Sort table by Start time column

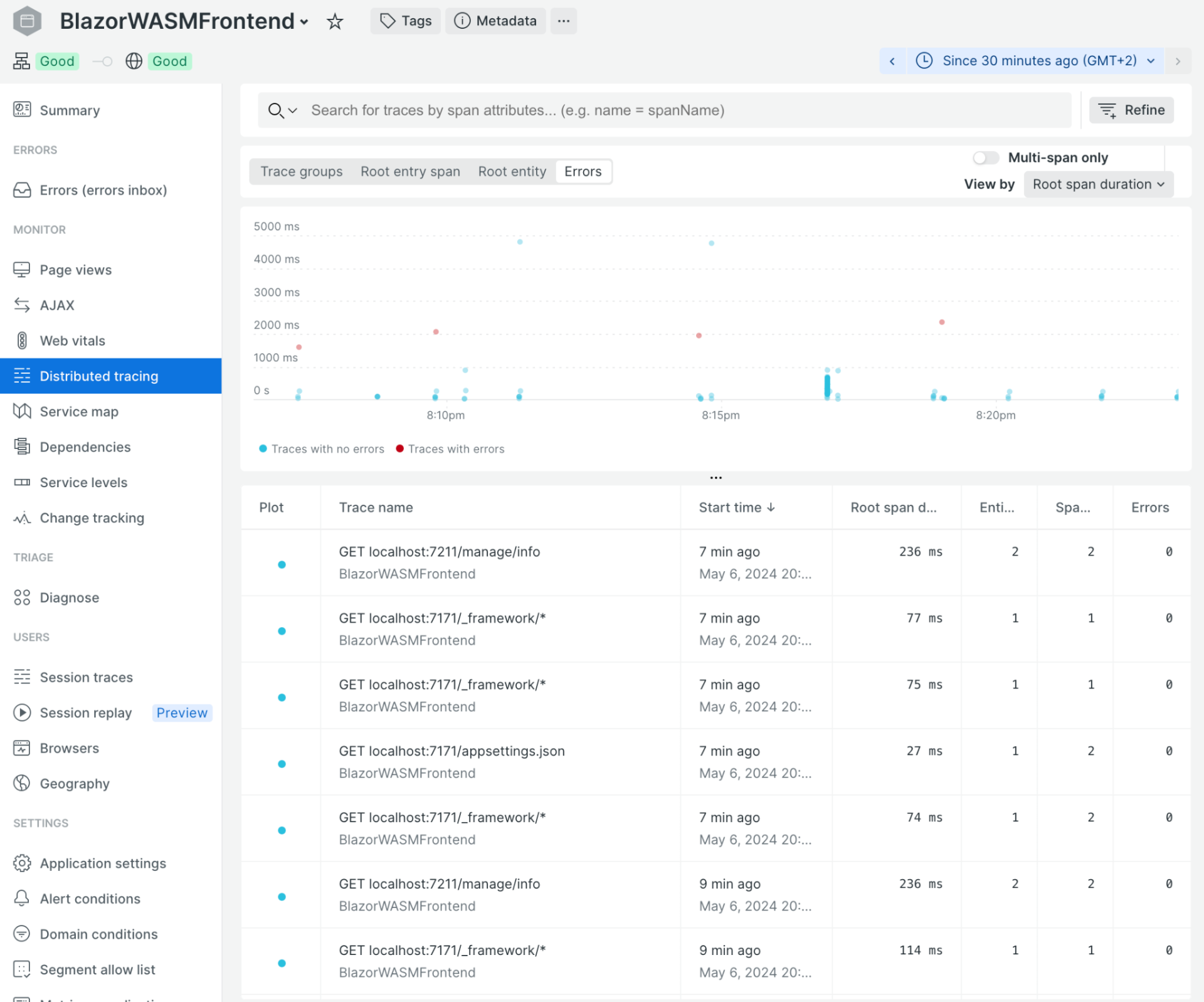tap(737, 507)
